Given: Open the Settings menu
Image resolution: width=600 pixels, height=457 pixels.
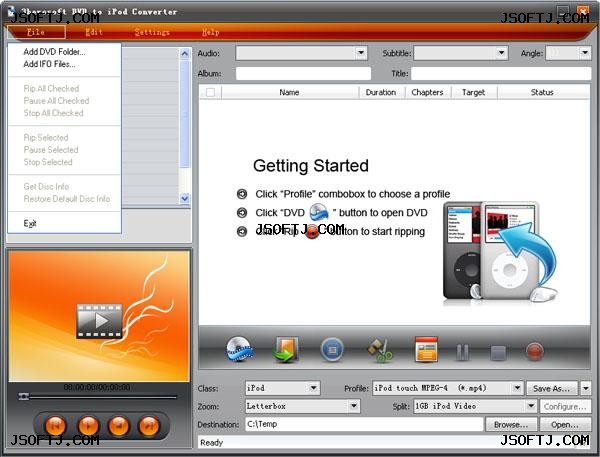Looking at the screenshot, I should [152, 32].
